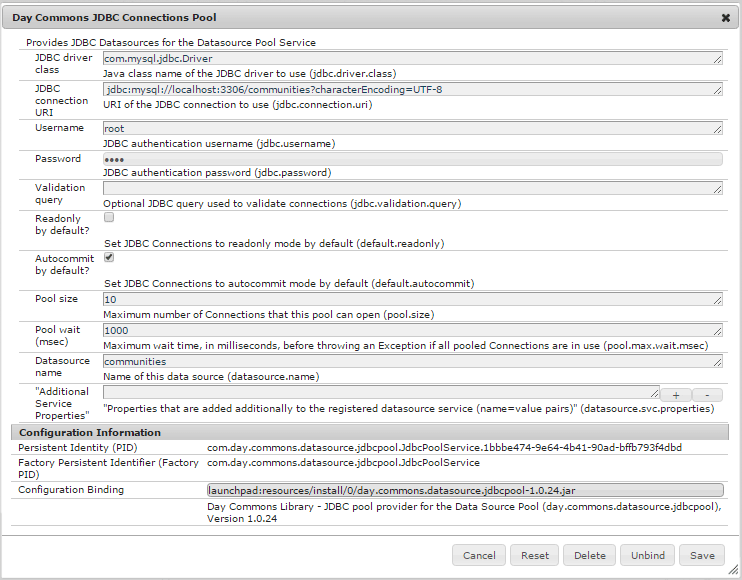The image size is (742, 580).
Task: Save the JDBC pool configuration
Action: tap(702, 555)
